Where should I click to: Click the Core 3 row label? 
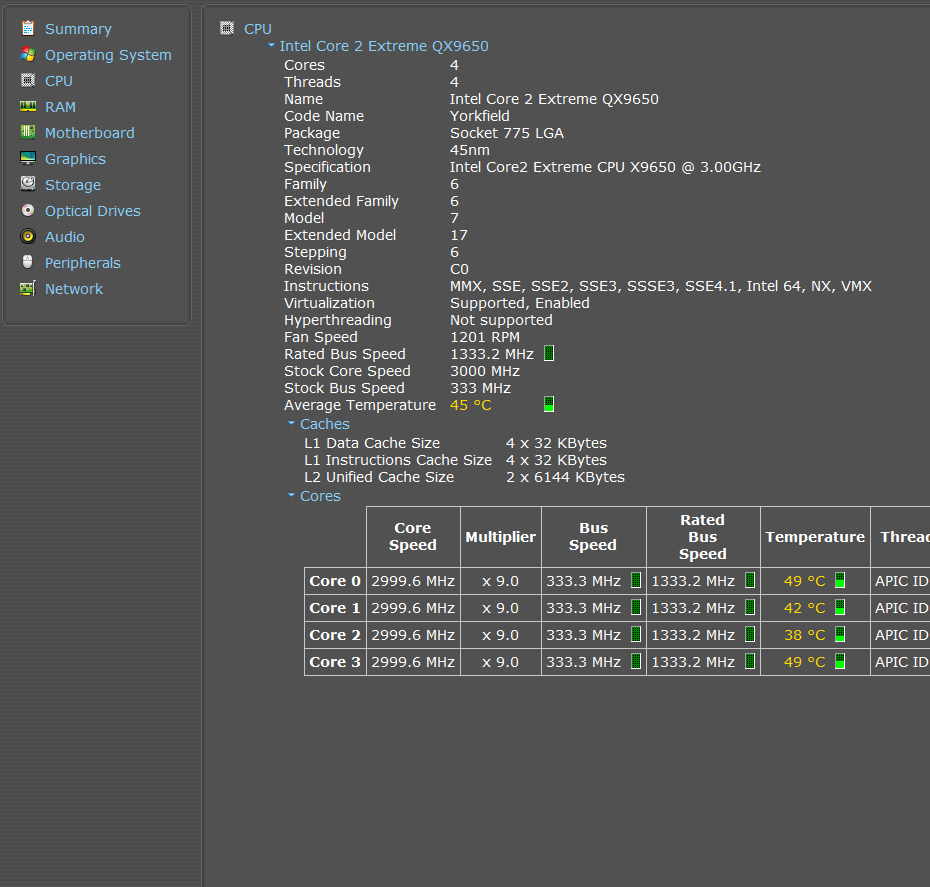click(x=335, y=662)
